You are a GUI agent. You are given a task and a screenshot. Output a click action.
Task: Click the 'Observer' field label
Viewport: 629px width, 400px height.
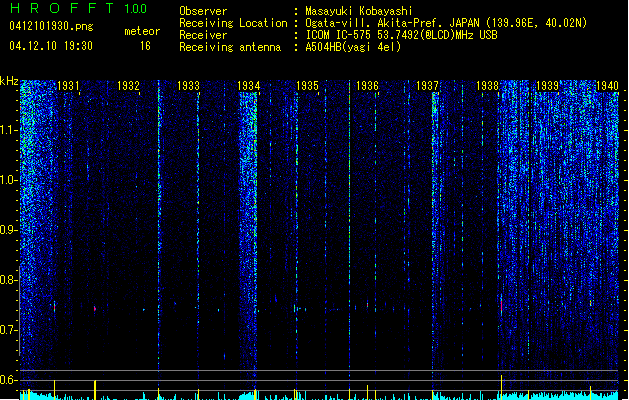point(203,11)
